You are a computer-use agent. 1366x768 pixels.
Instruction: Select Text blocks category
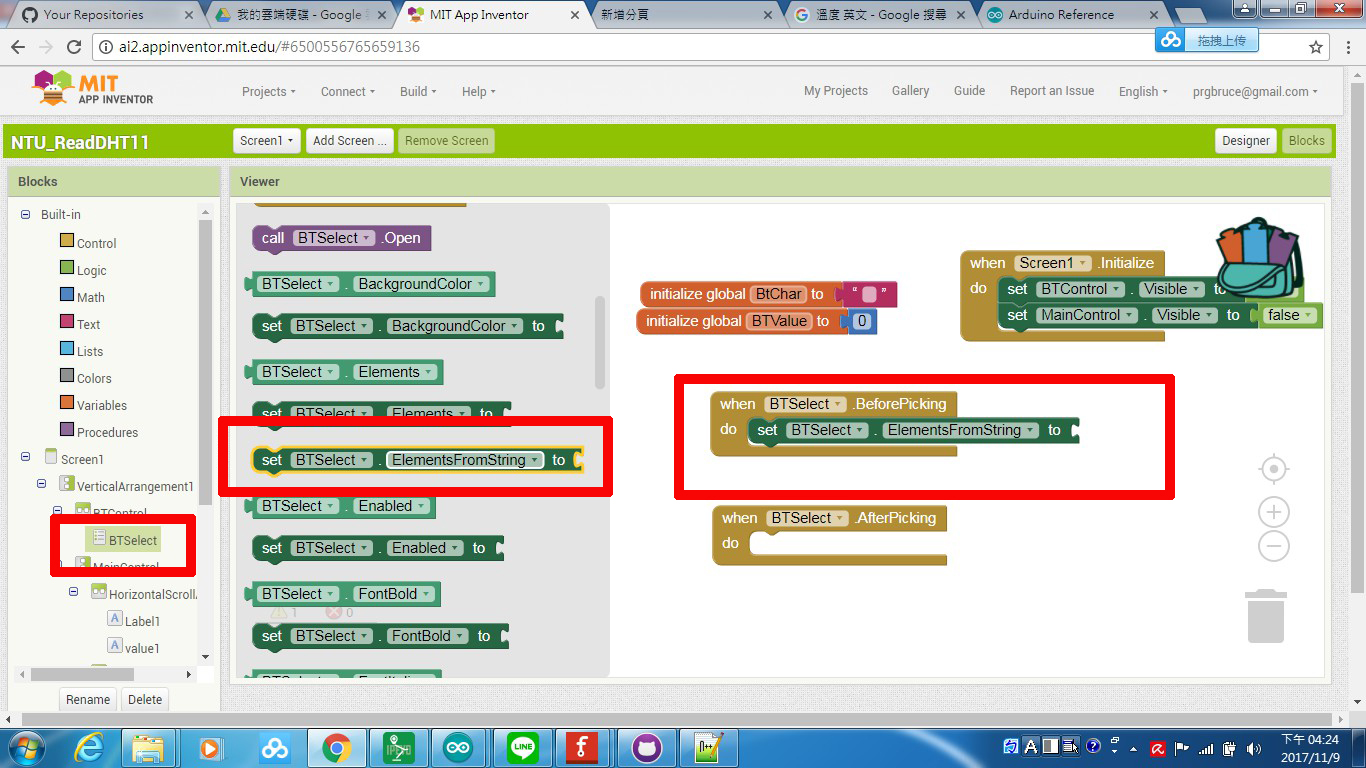[88, 324]
